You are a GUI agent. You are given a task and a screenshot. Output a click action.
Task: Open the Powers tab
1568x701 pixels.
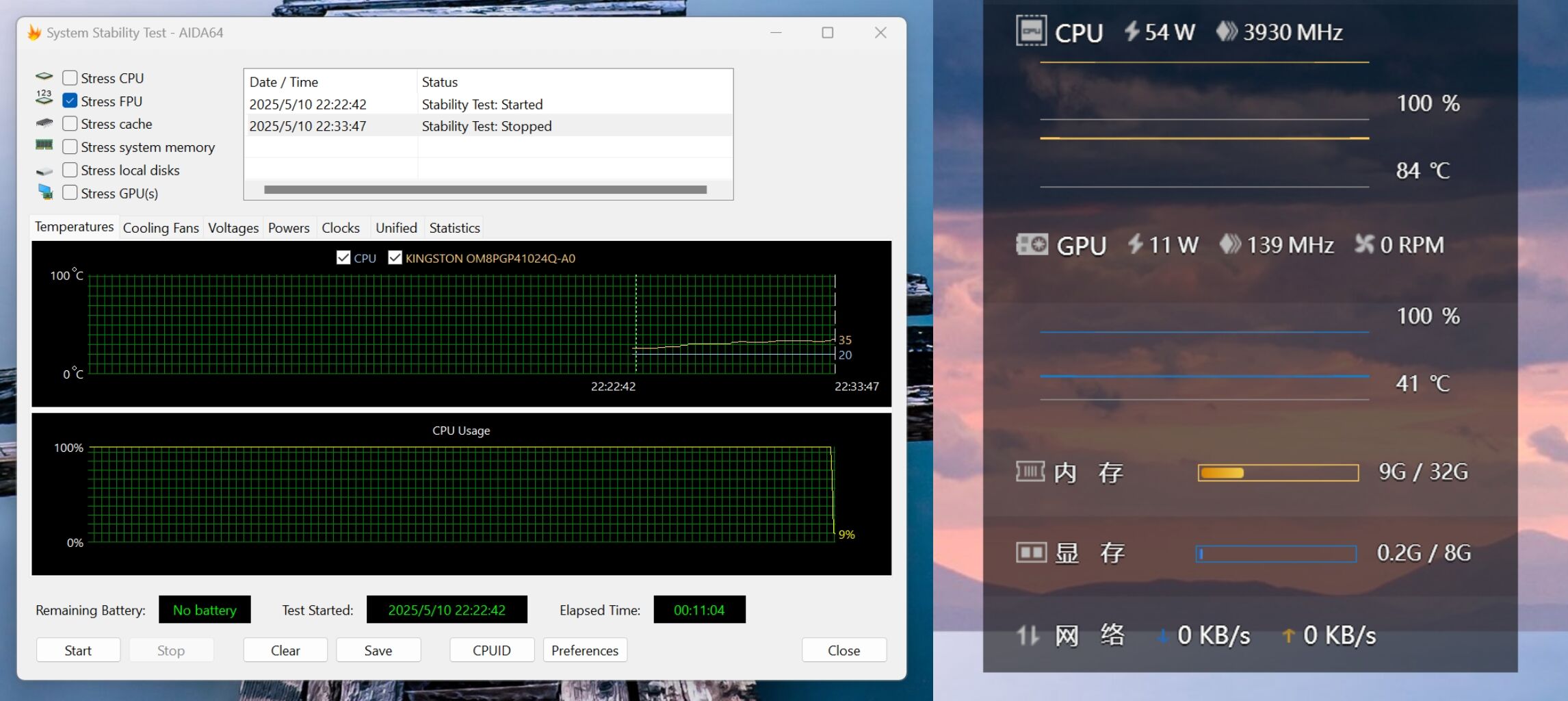tap(289, 228)
